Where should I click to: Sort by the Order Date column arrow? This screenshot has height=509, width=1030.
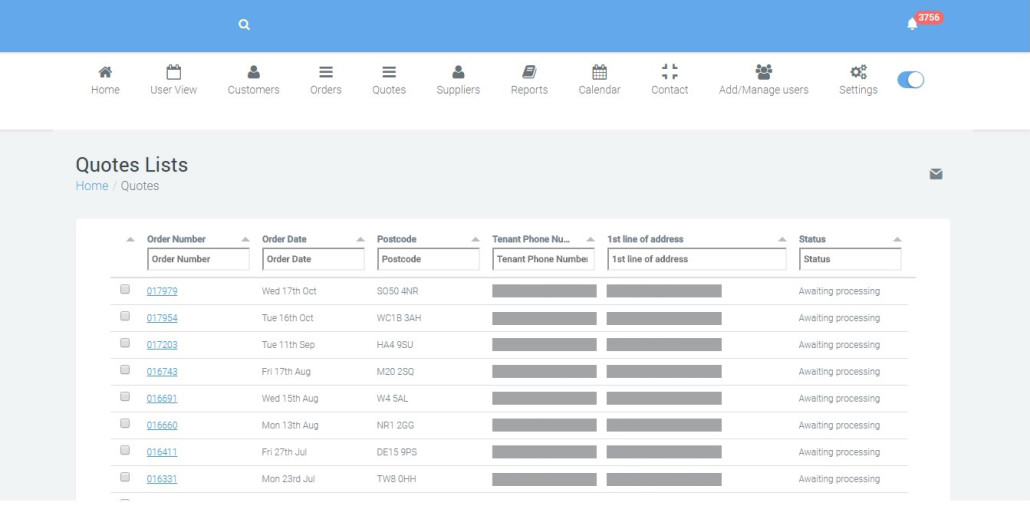point(360,240)
